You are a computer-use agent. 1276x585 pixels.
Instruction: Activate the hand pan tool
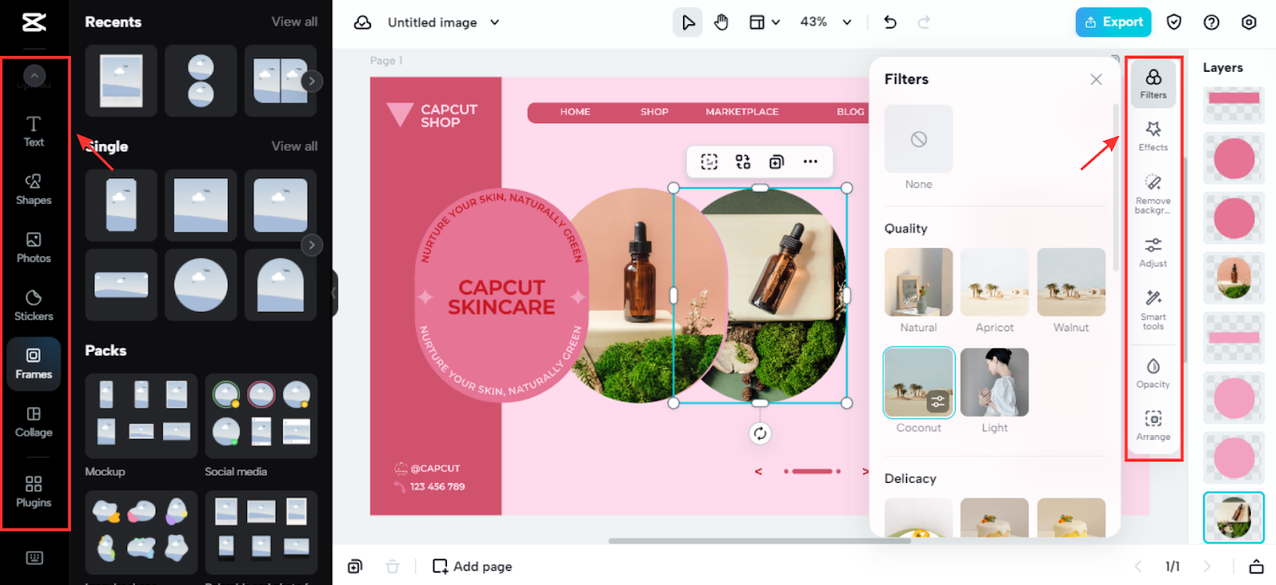pos(721,22)
